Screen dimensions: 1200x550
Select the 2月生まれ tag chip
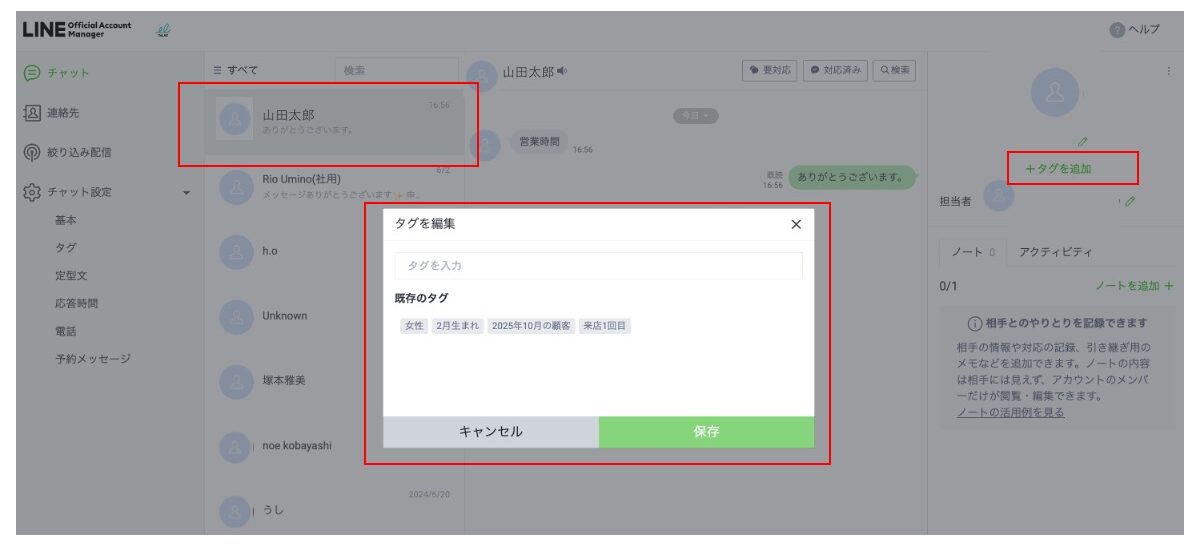458,326
